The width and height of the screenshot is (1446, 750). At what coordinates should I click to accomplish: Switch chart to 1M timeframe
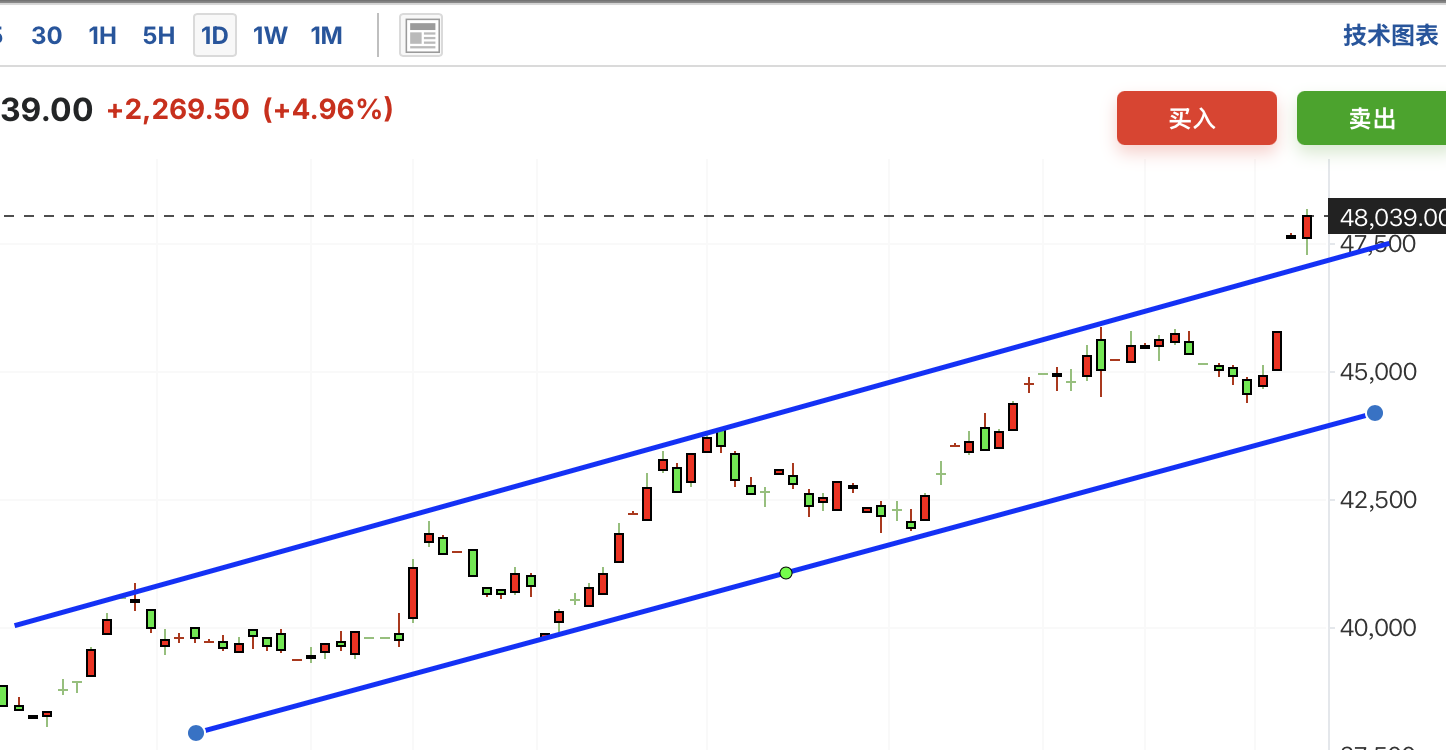click(x=326, y=36)
